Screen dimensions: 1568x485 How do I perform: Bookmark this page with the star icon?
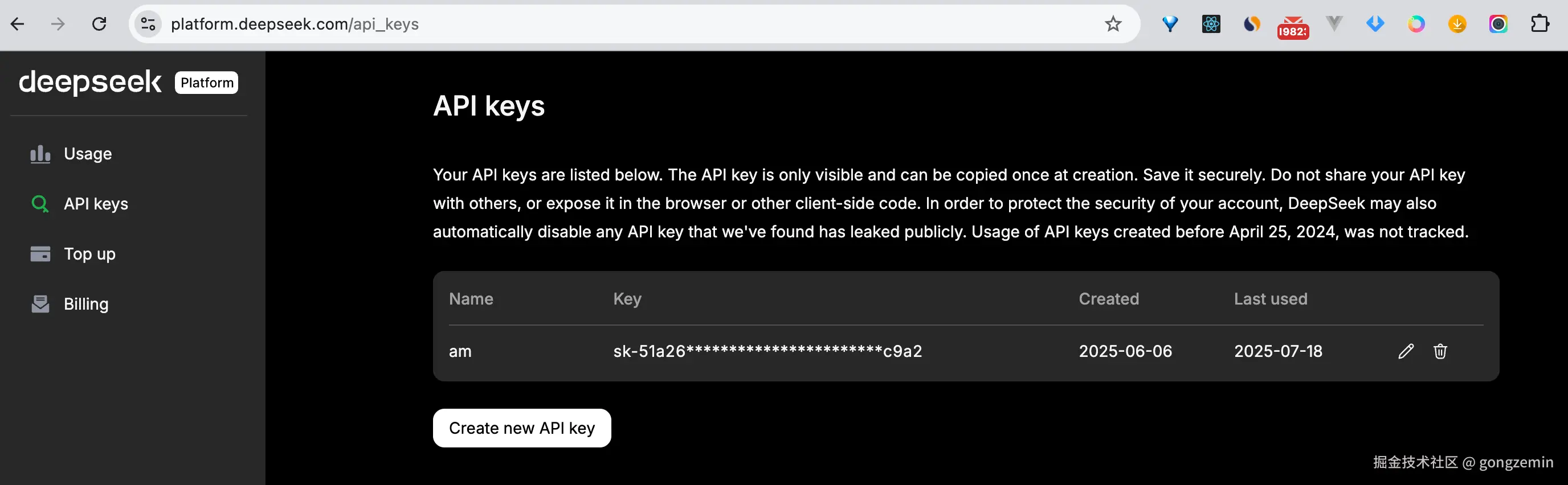click(1113, 24)
